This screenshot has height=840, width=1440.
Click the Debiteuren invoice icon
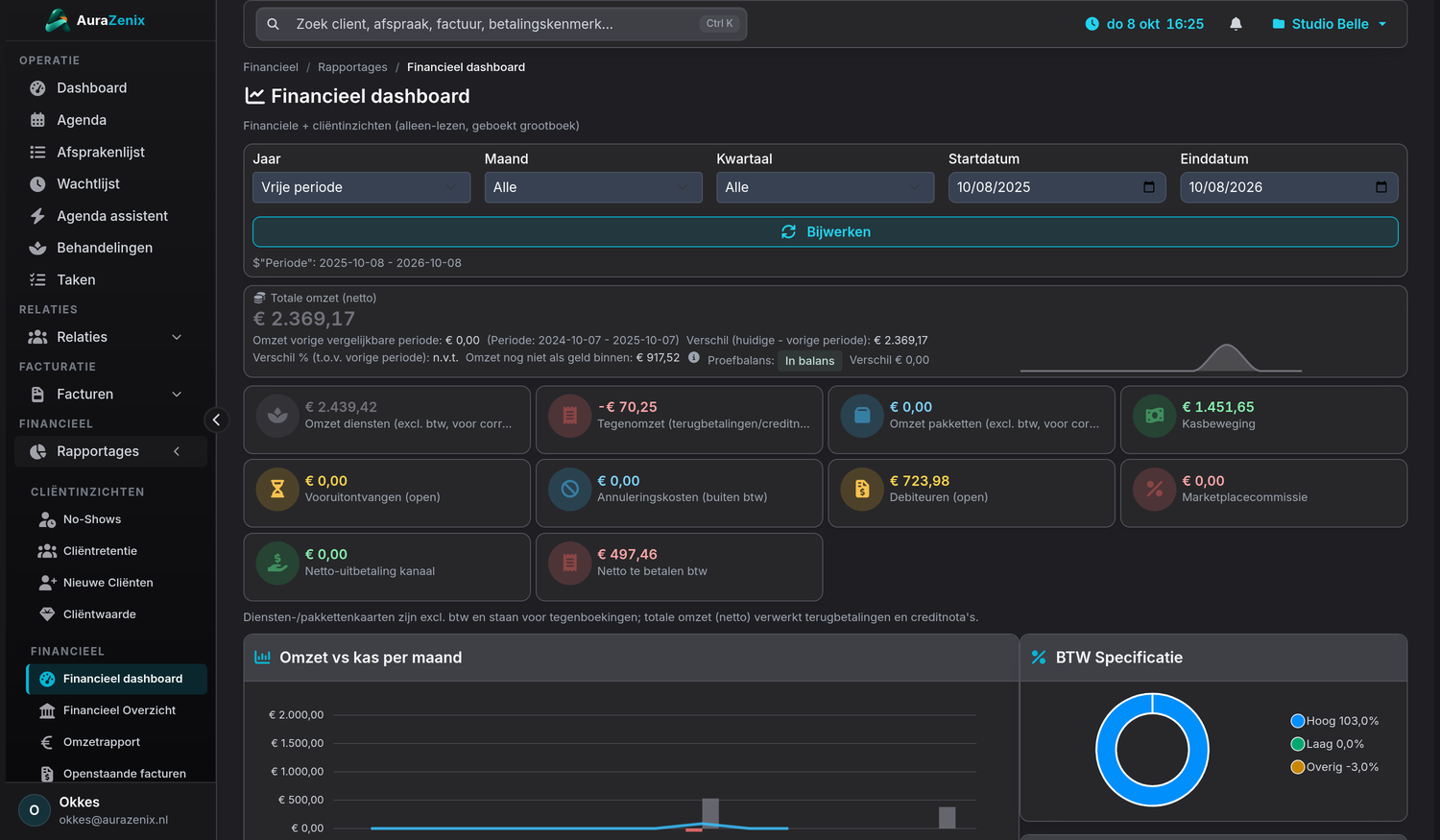pyautogui.click(x=862, y=490)
